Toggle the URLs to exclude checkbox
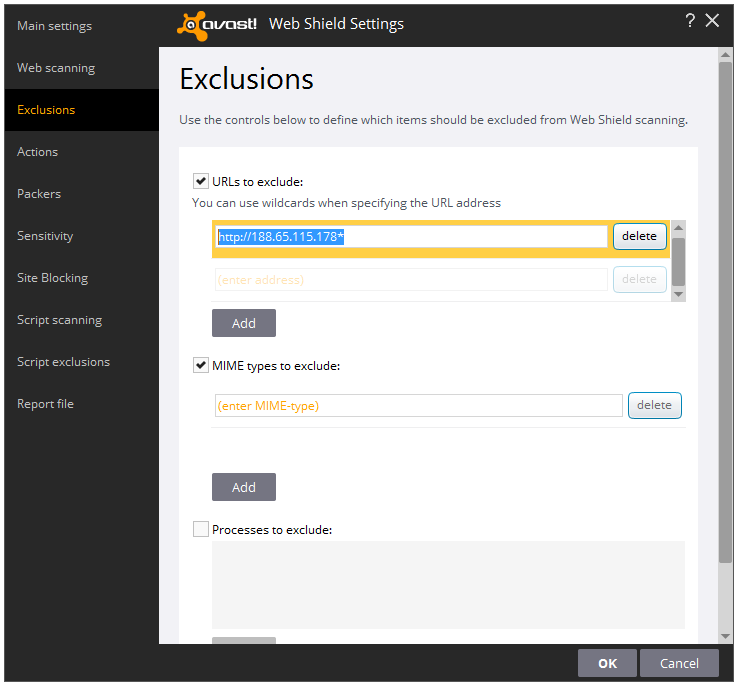The image size is (737, 686). [201, 181]
